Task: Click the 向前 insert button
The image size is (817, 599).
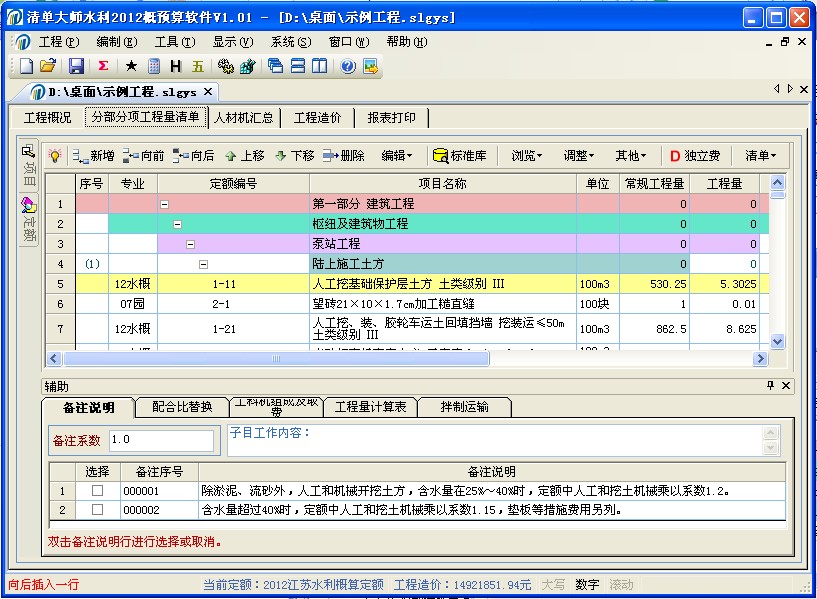Action: tap(143, 155)
